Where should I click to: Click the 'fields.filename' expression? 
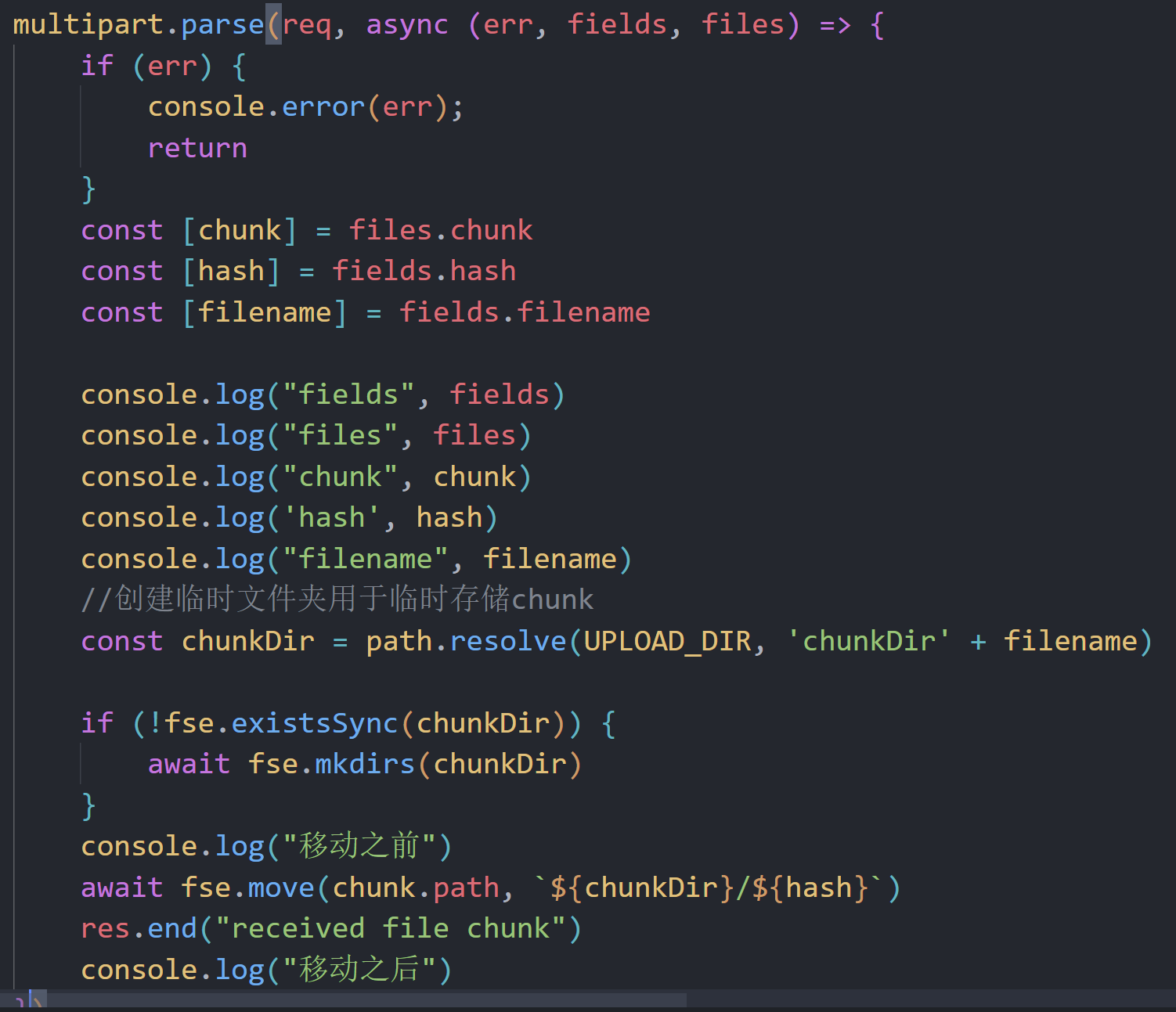[x=525, y=312]
